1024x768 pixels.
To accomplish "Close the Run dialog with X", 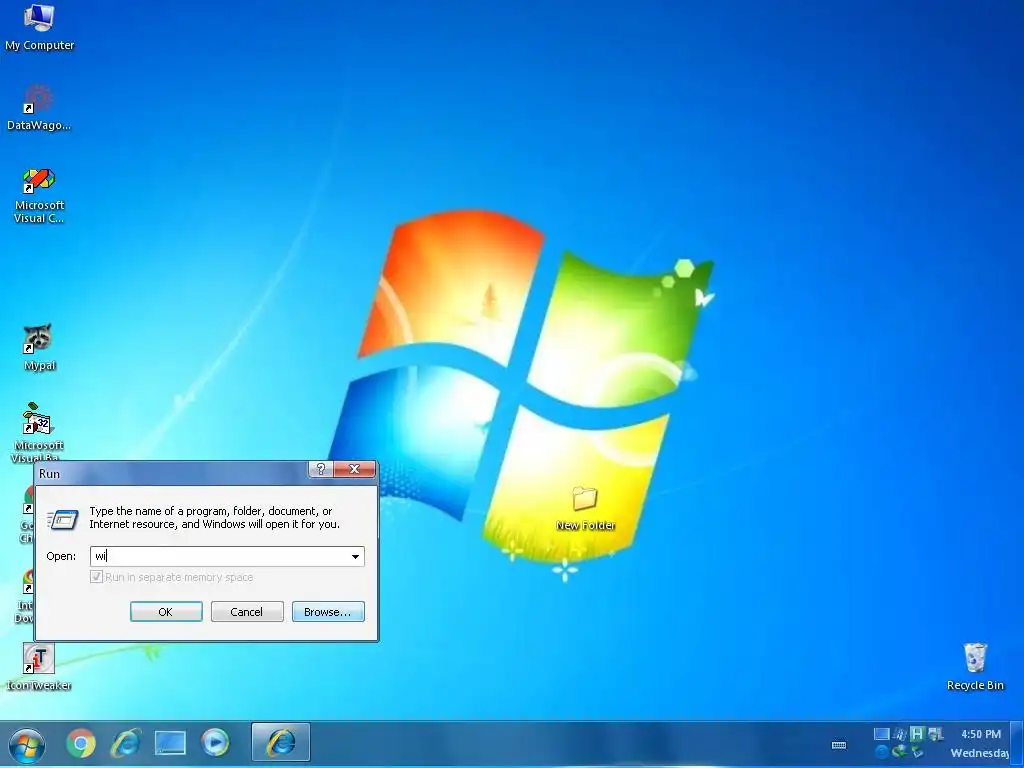I will (355, 469).
